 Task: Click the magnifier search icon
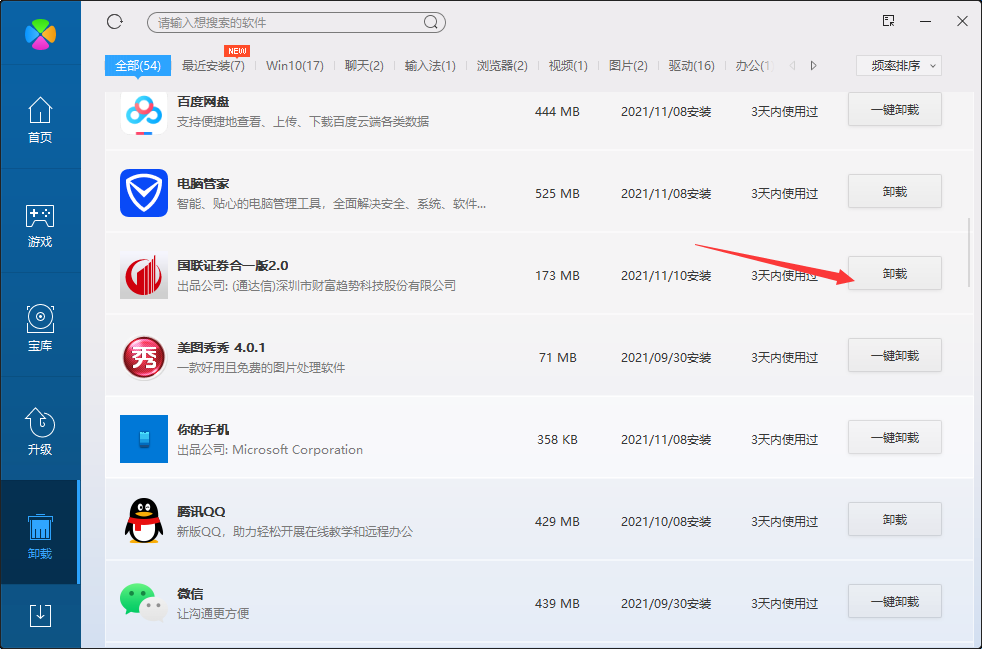(431, 23)
